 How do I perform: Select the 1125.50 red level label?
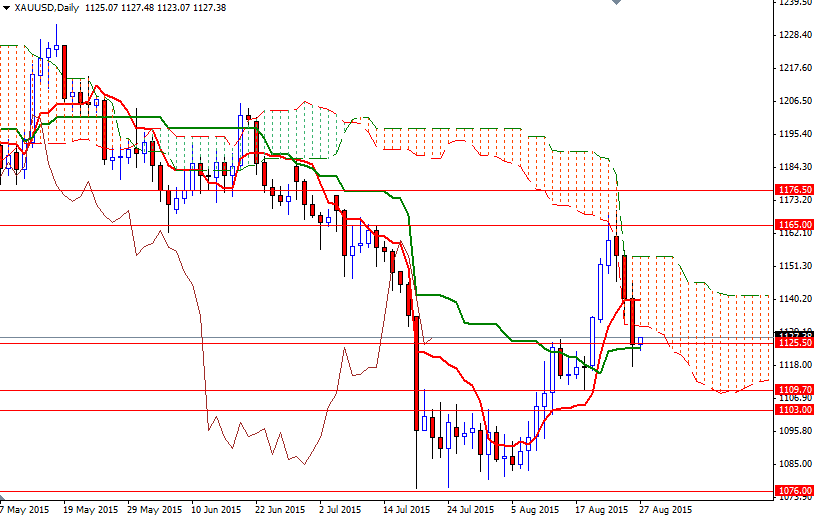794,343
